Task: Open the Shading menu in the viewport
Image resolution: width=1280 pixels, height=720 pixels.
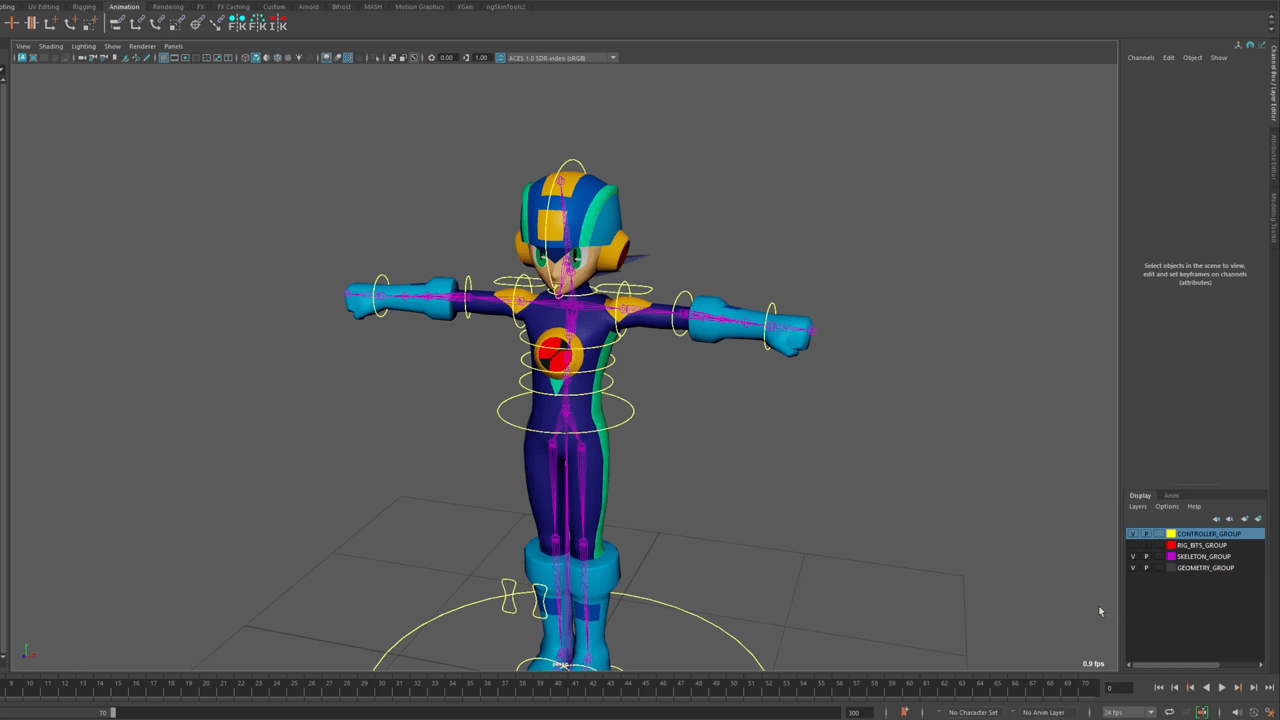Action: click(x=50, y=46)
